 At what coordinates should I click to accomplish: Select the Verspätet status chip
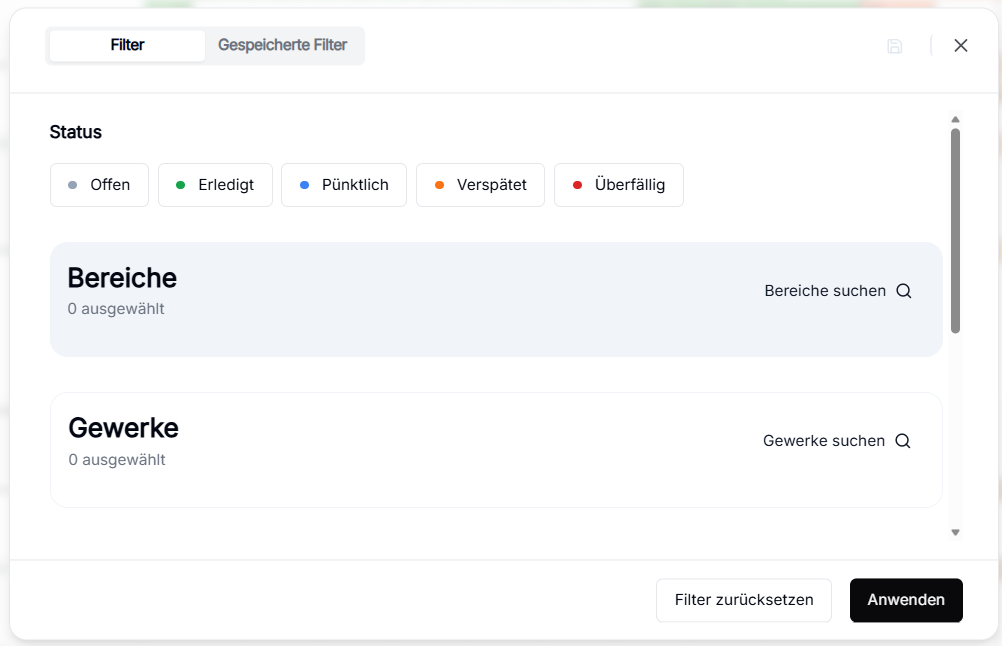tap(479, 185)
